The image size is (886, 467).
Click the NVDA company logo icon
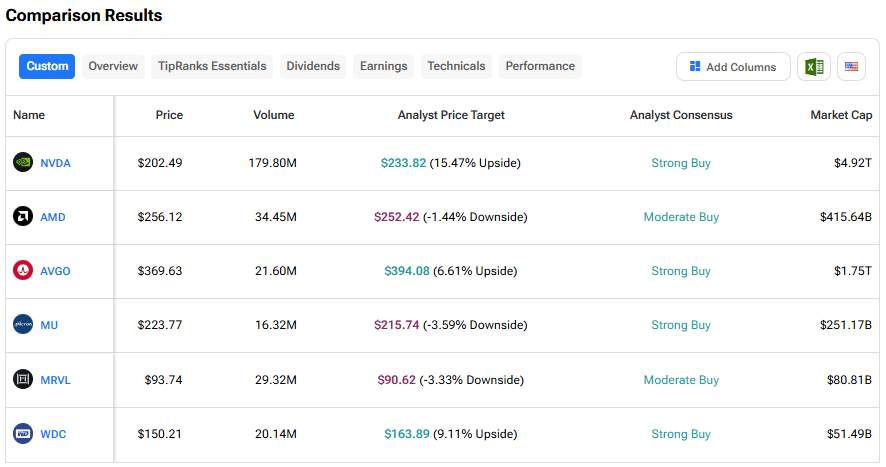(x=23, y=163)
